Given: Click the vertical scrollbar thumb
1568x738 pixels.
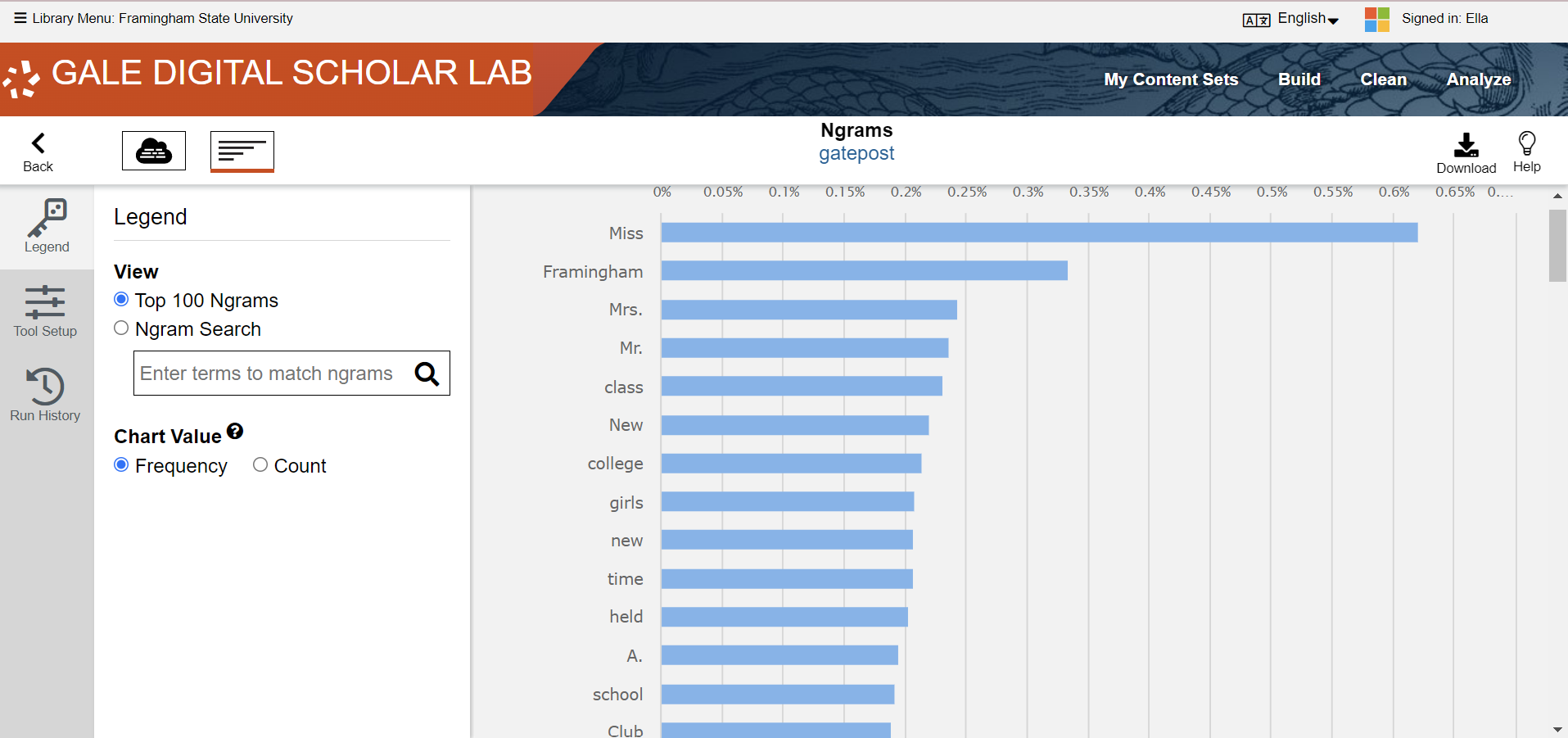Looking at the screenshot, I should 1557,246.
